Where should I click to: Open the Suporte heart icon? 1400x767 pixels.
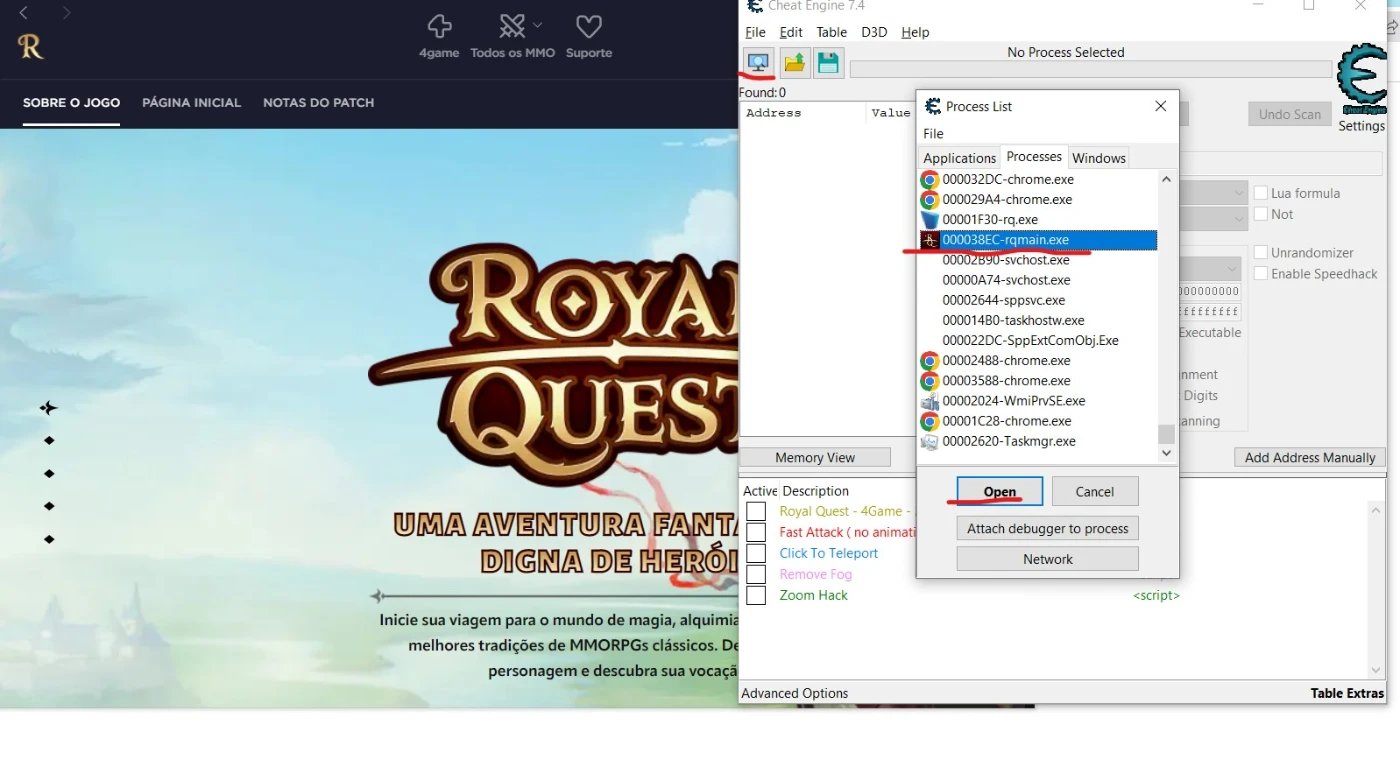[589, 26]
